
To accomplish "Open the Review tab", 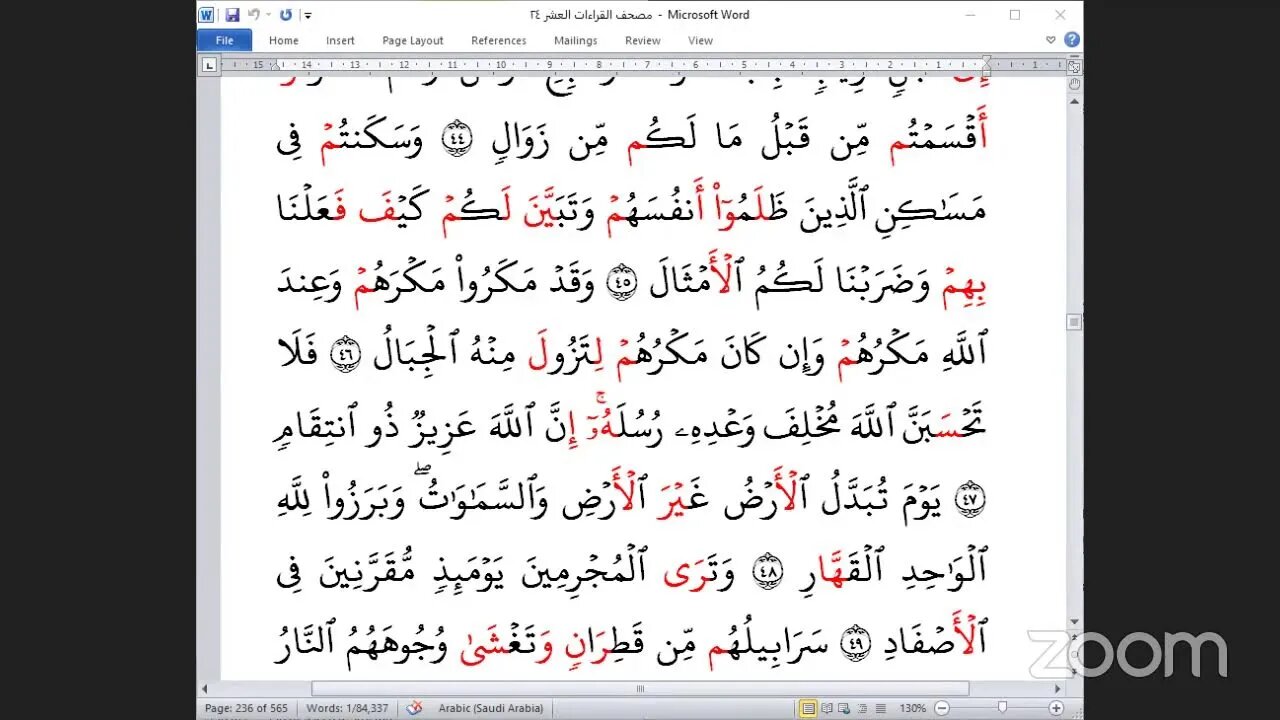I will point(643,40).
